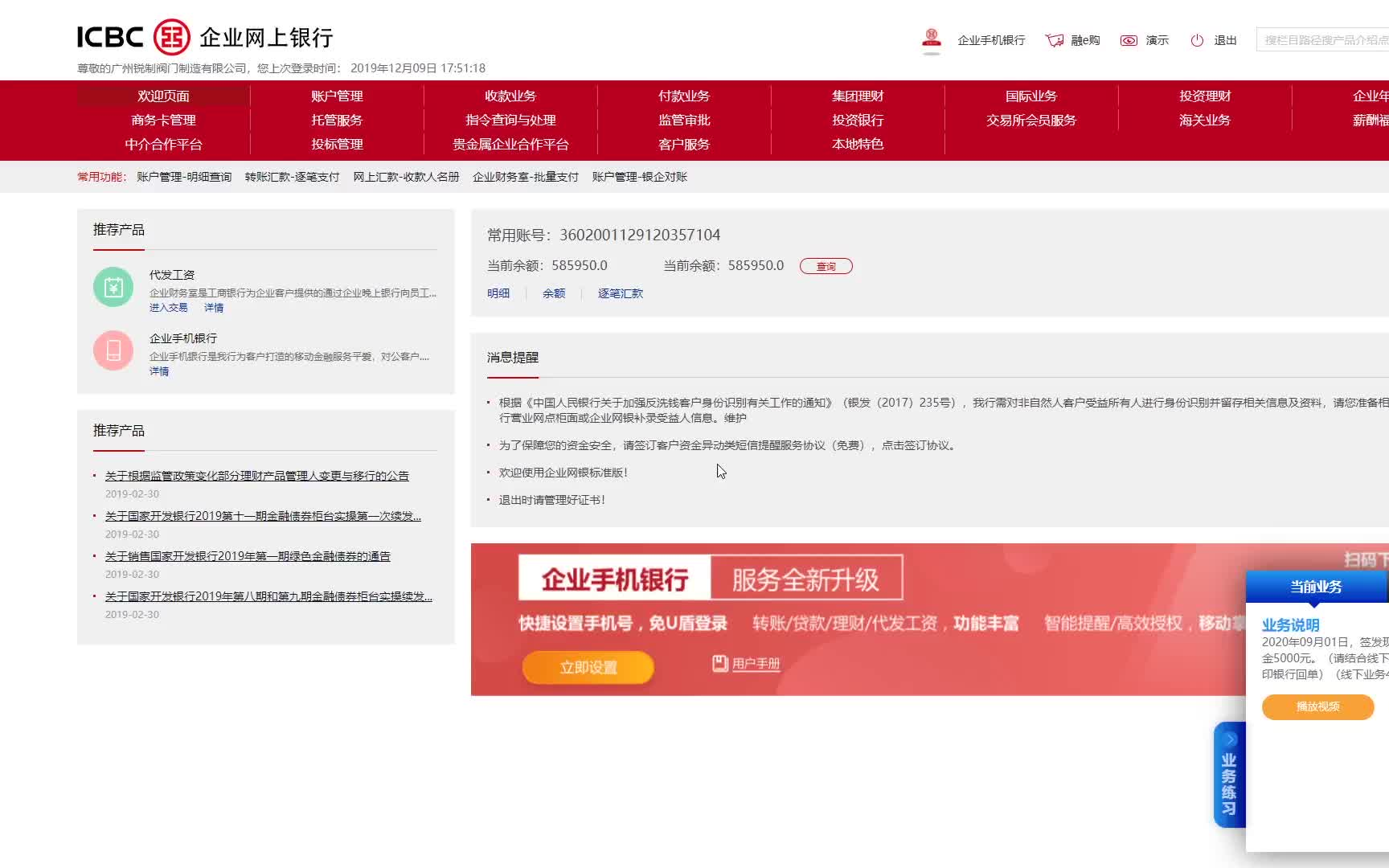Open notice about 第八期和第九期金融债券
The height and width of the screenshot is (868, 1389).
(268, 596)
